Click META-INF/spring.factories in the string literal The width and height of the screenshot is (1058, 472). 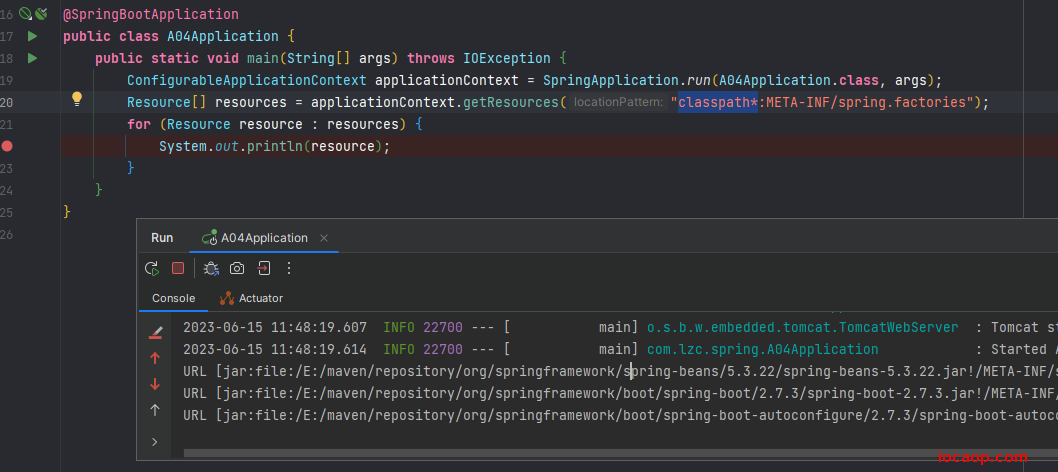point(866,102)
